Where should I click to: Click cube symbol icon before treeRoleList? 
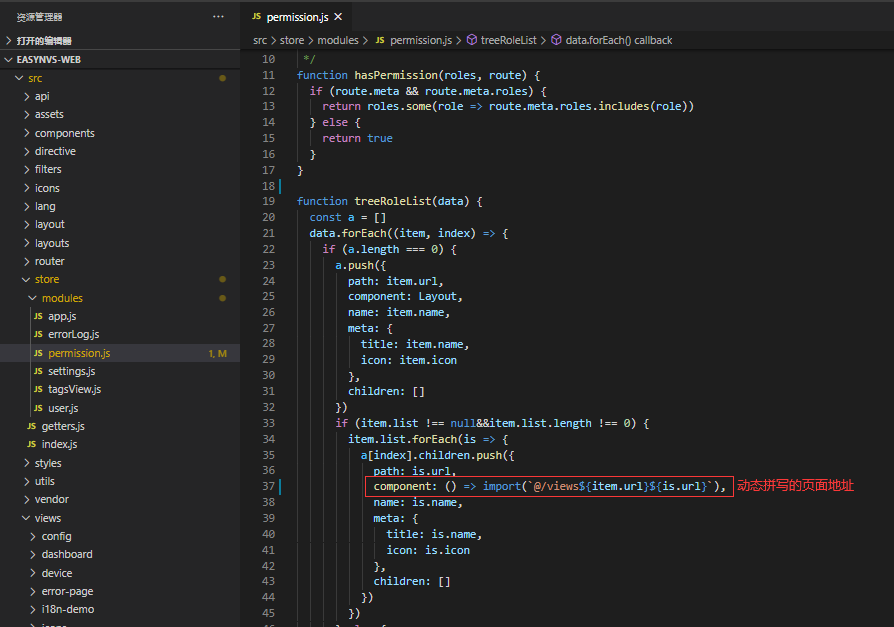(x=472, y=40)
